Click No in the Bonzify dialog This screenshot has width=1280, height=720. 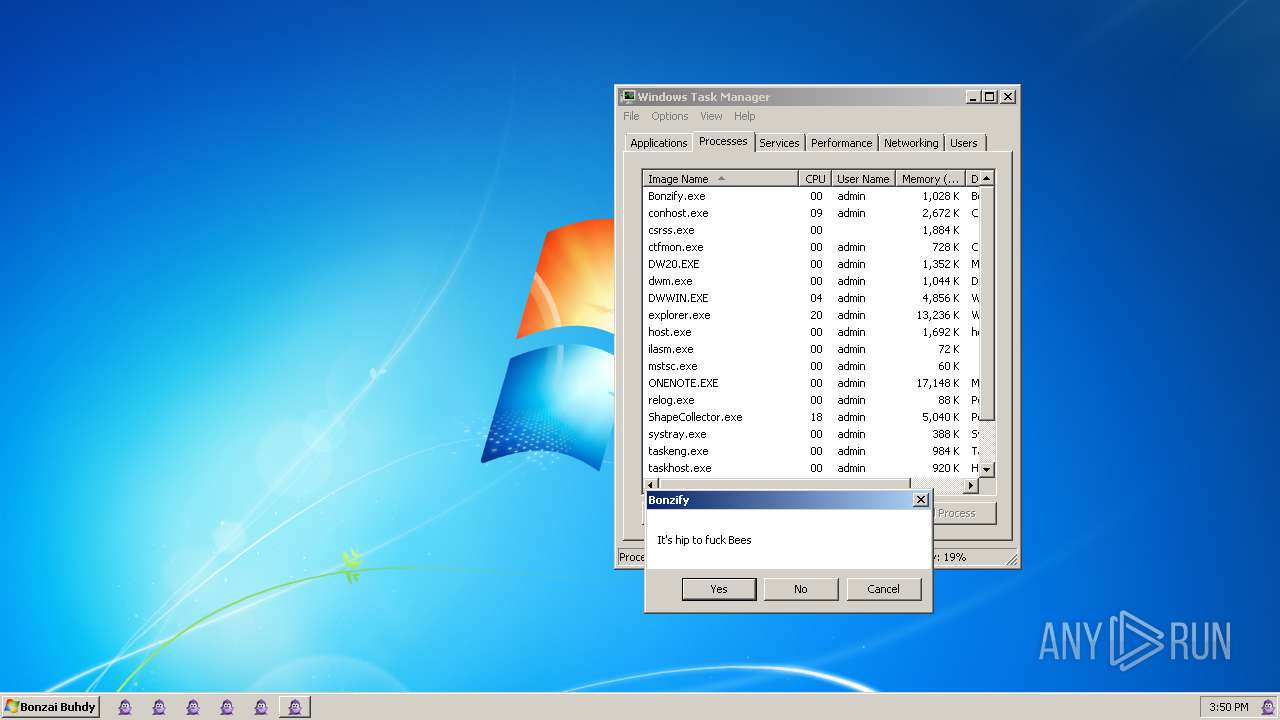tap(801, 589)
